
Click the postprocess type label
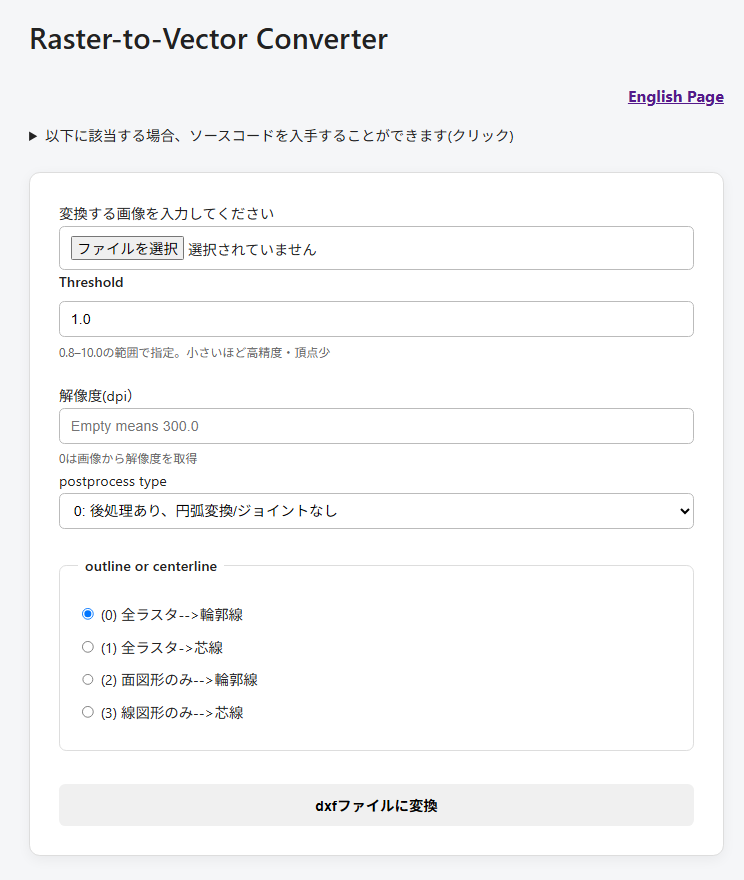pyautogui.click(x=113, y=482)
